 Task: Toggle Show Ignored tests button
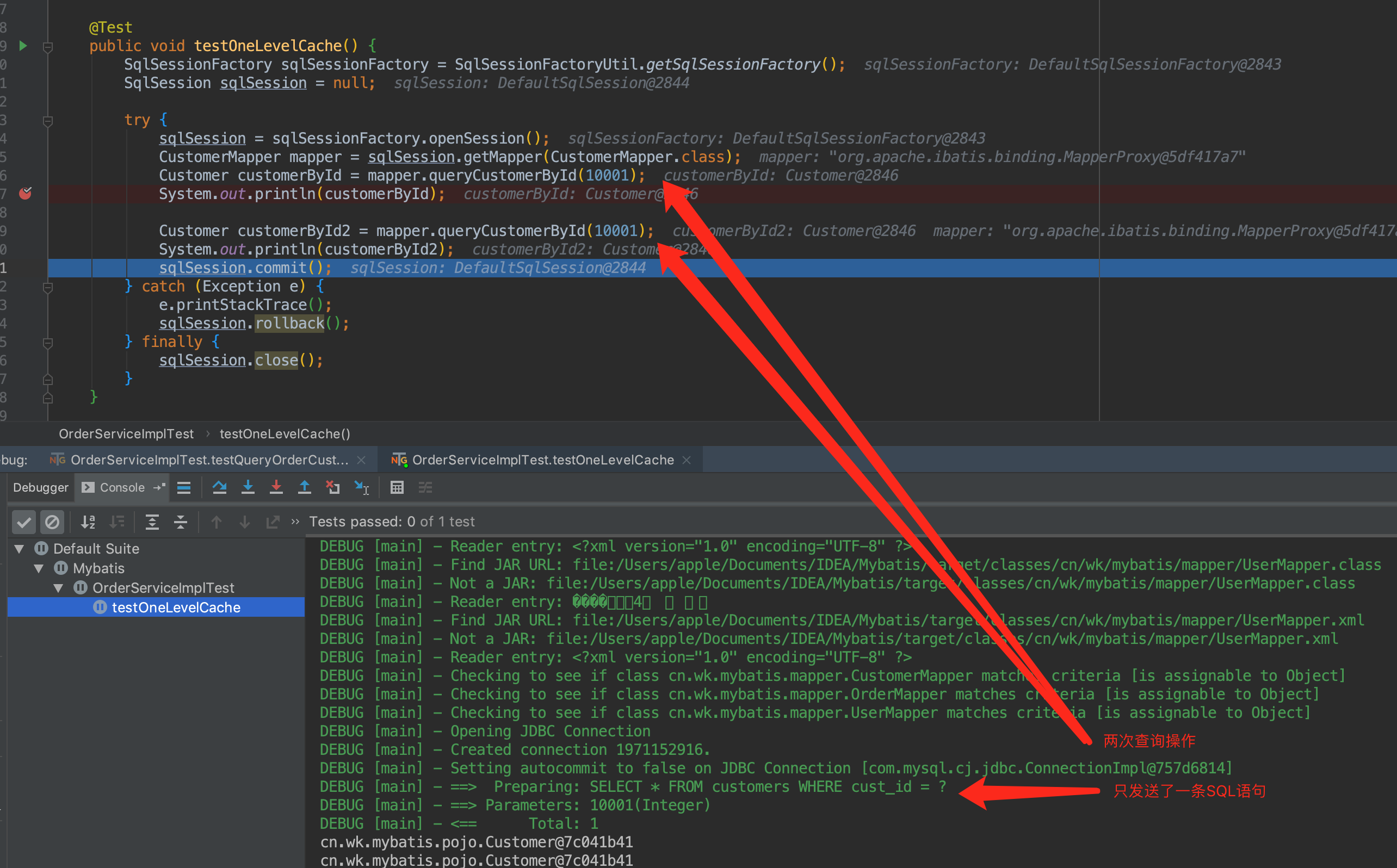click(52, 522)
